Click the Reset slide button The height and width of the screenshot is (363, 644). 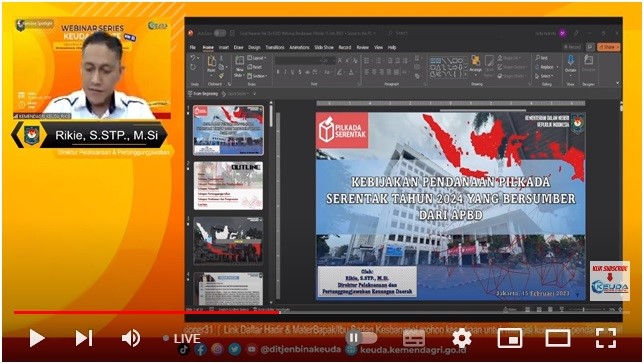point(255,67)
